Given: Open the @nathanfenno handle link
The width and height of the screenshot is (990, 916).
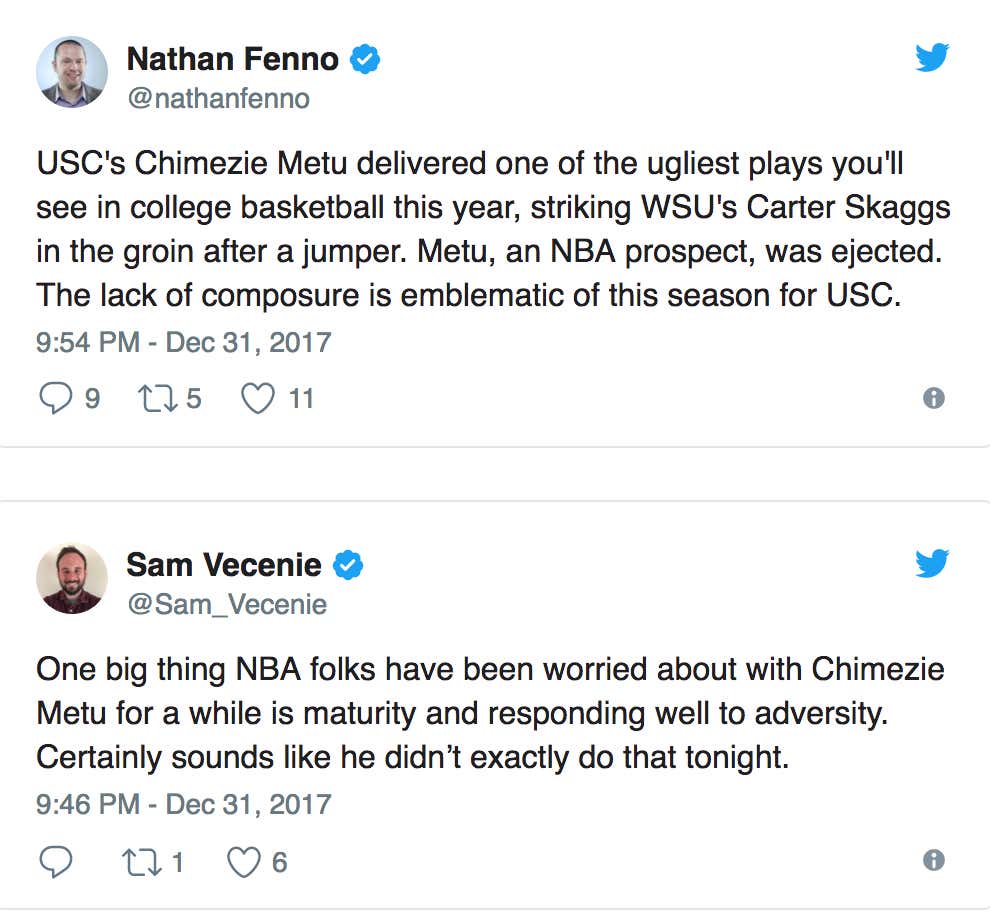Looking at the screenshot, I should point(218,99).
